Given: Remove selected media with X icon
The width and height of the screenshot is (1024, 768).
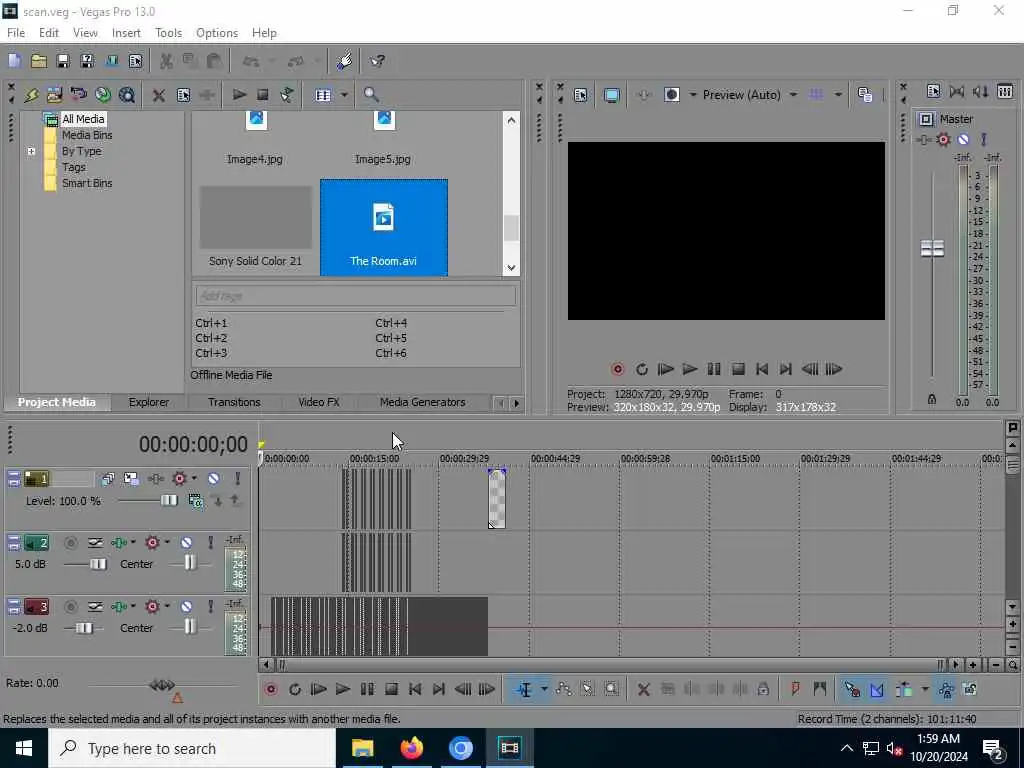Looking at the screenshot, I should [158, 95].
